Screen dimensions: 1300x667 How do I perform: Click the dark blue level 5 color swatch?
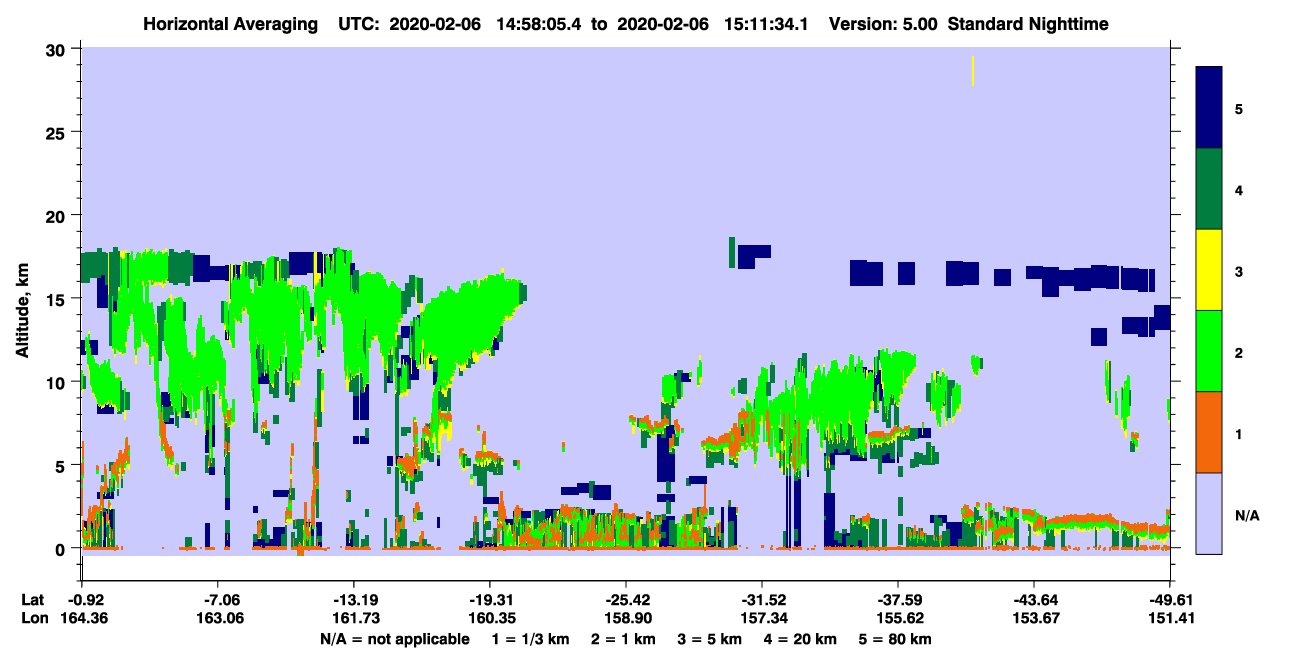(x=1209, y=108)
